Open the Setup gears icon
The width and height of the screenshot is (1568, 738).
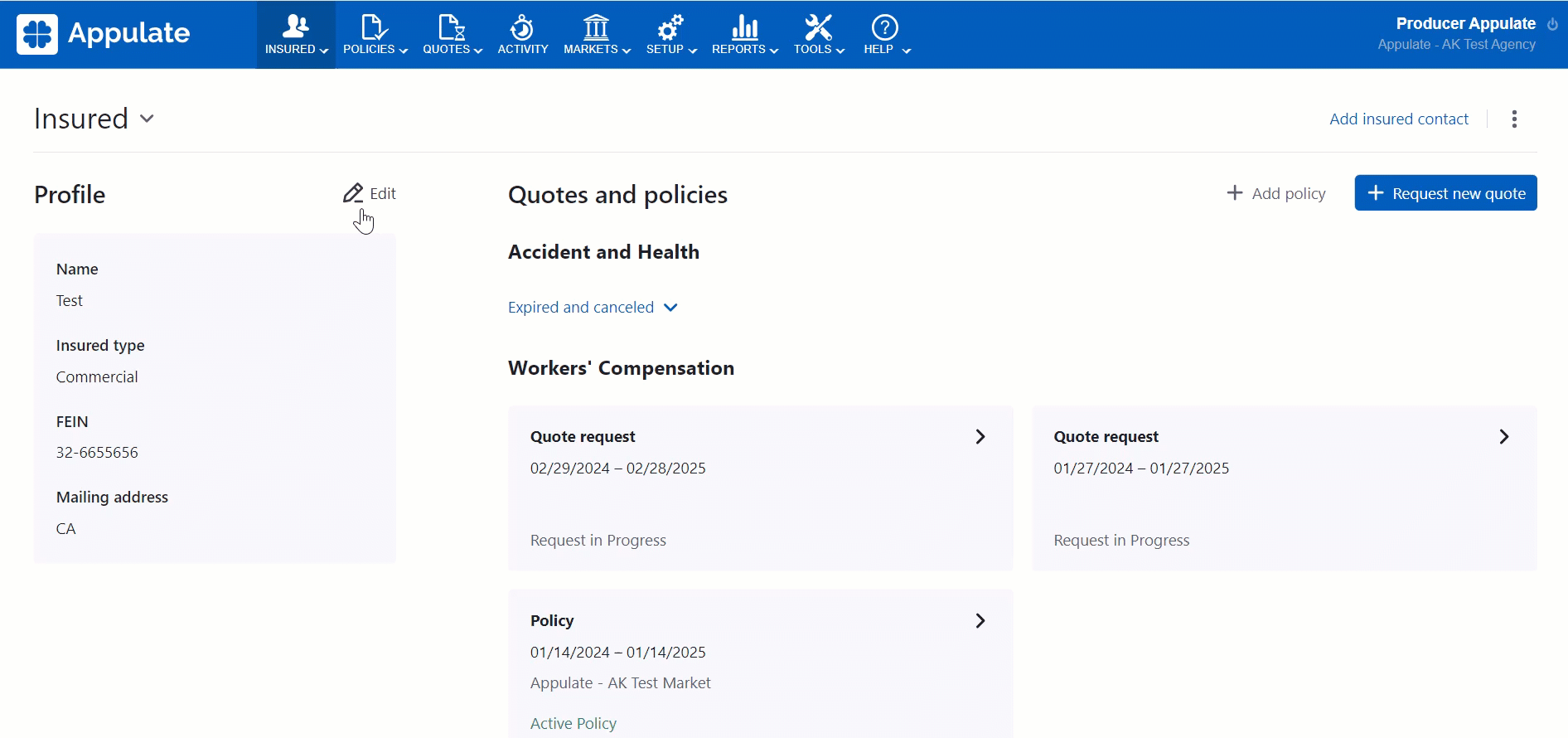pos(670,27)
